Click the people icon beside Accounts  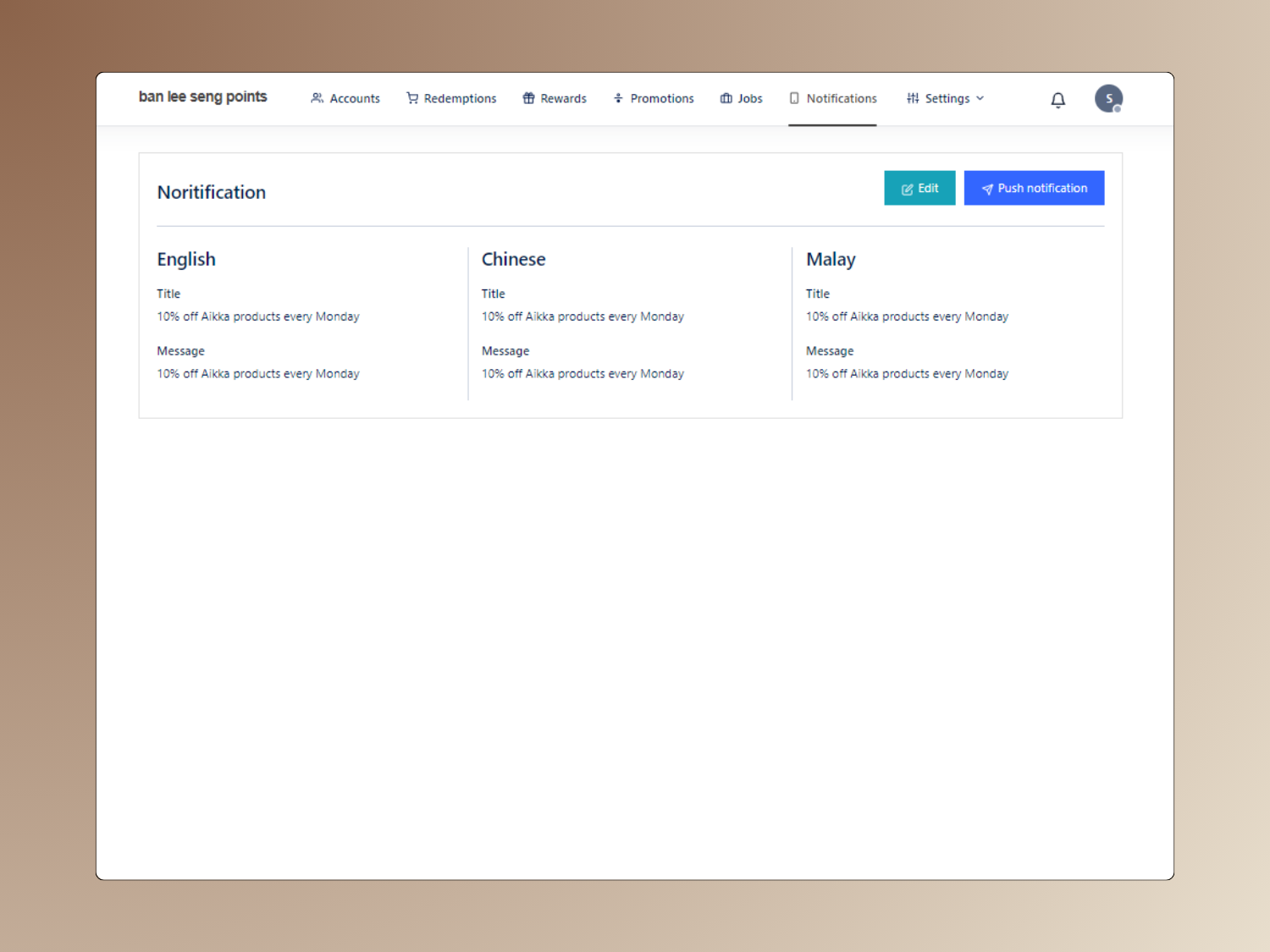317,98
